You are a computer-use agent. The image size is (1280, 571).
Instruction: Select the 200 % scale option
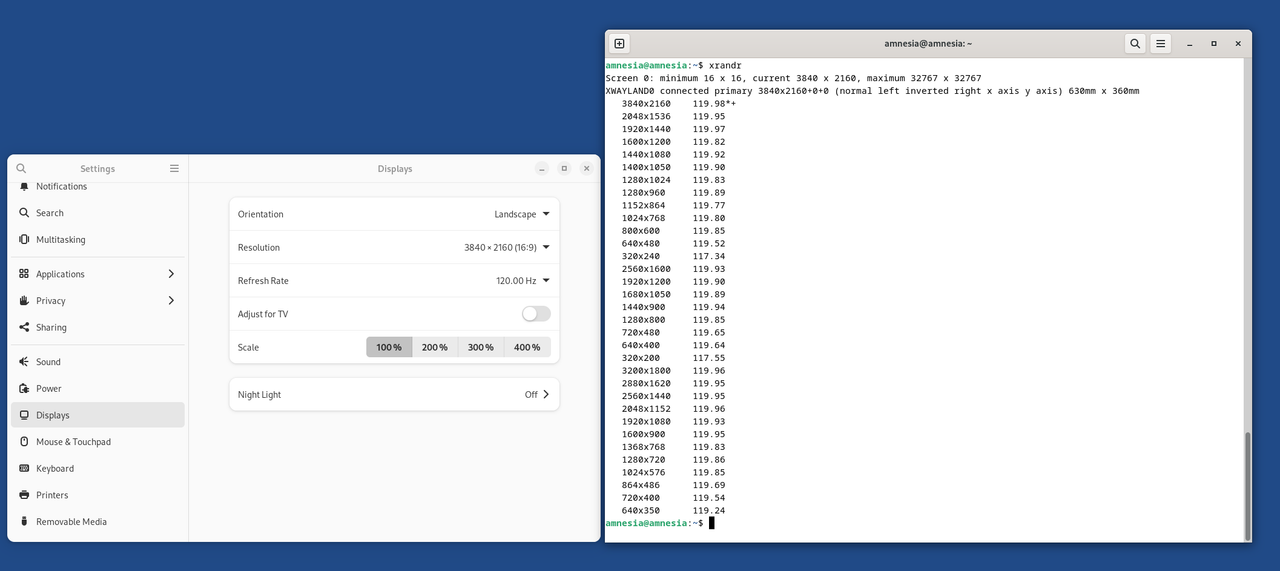[435, 348]
